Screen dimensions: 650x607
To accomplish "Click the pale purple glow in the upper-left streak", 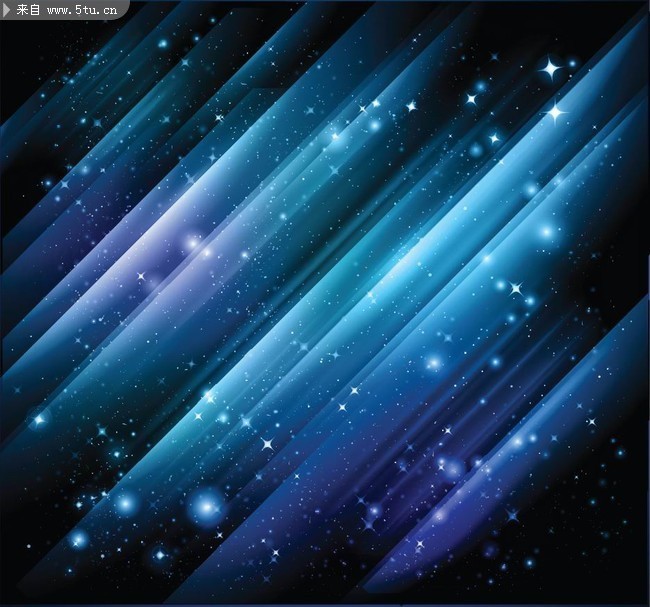I will 190,243.
